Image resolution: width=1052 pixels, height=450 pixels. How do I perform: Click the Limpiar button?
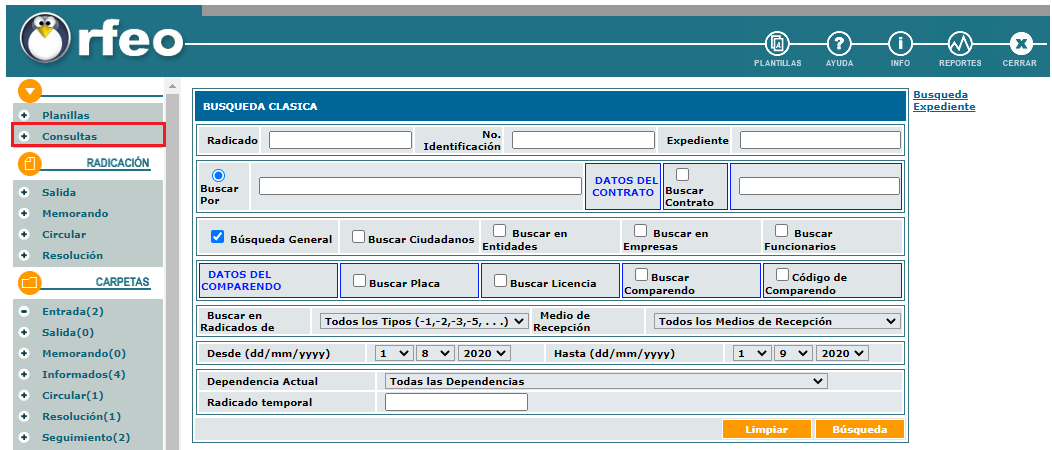[767, 429]
